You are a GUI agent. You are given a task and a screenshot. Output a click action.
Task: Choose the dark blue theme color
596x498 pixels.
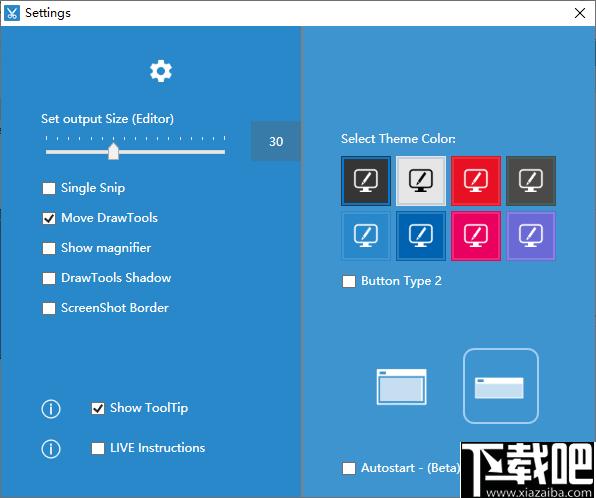click(420, 236)
